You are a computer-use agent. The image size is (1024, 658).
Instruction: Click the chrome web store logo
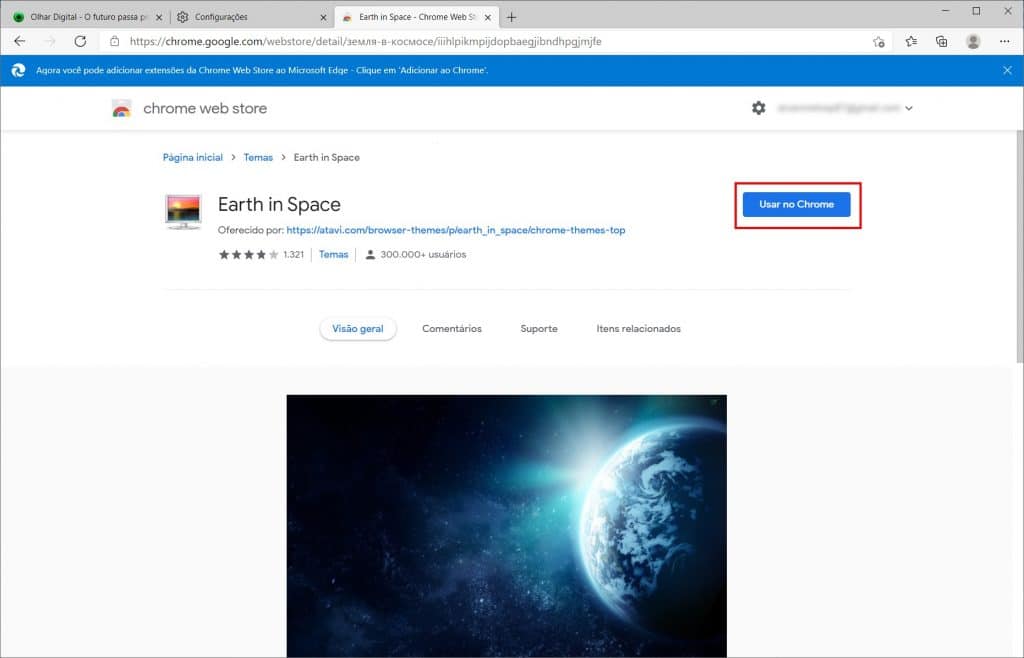click(x=121, y=108)
